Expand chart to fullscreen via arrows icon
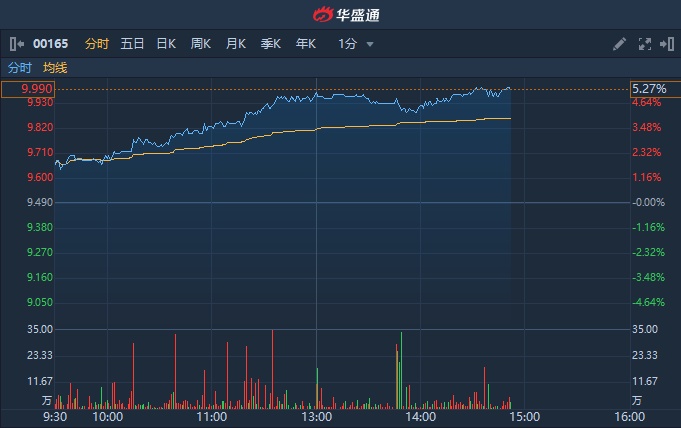Screen dimensions: 681x428 coord(644,44)
